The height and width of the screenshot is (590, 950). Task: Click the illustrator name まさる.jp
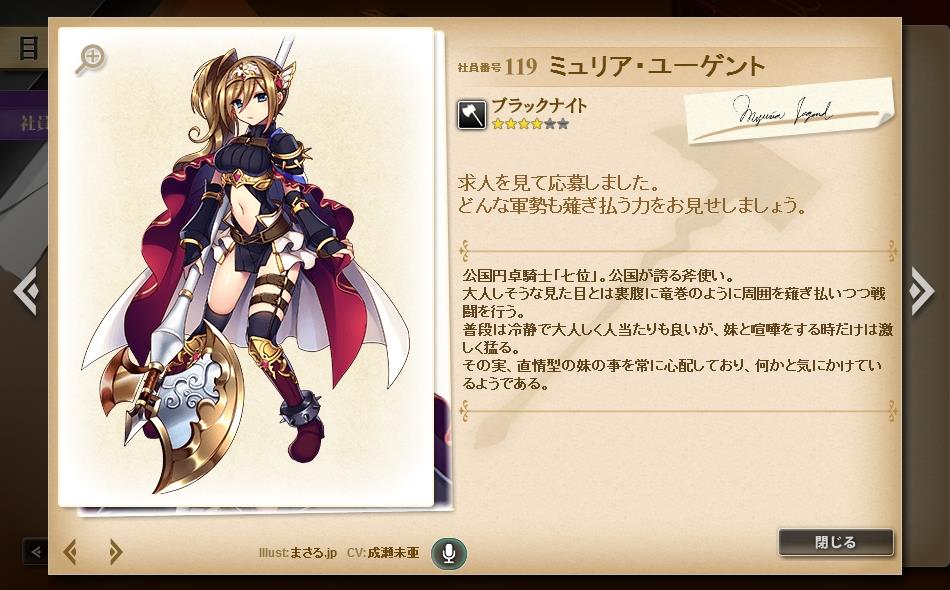click(x=313, y=553)
